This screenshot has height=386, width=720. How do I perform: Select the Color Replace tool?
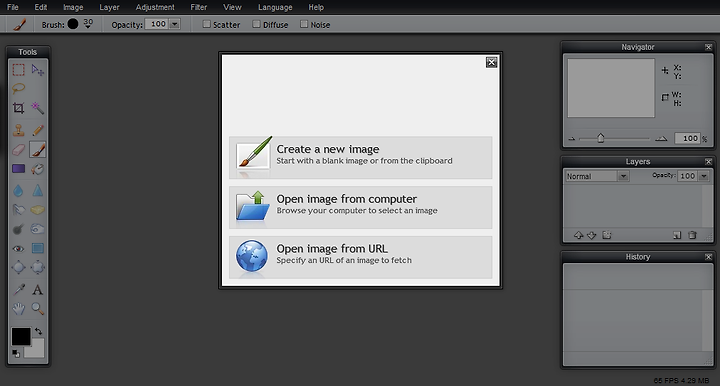(38, 169)
